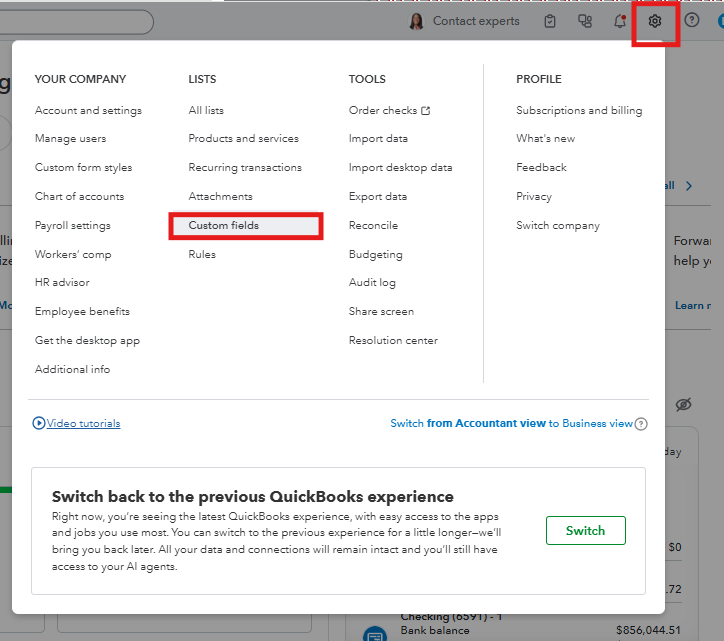Toggle the crossed-eye privacy icon
The height and width of the screenshot is (641, 724).
(683, 405)
